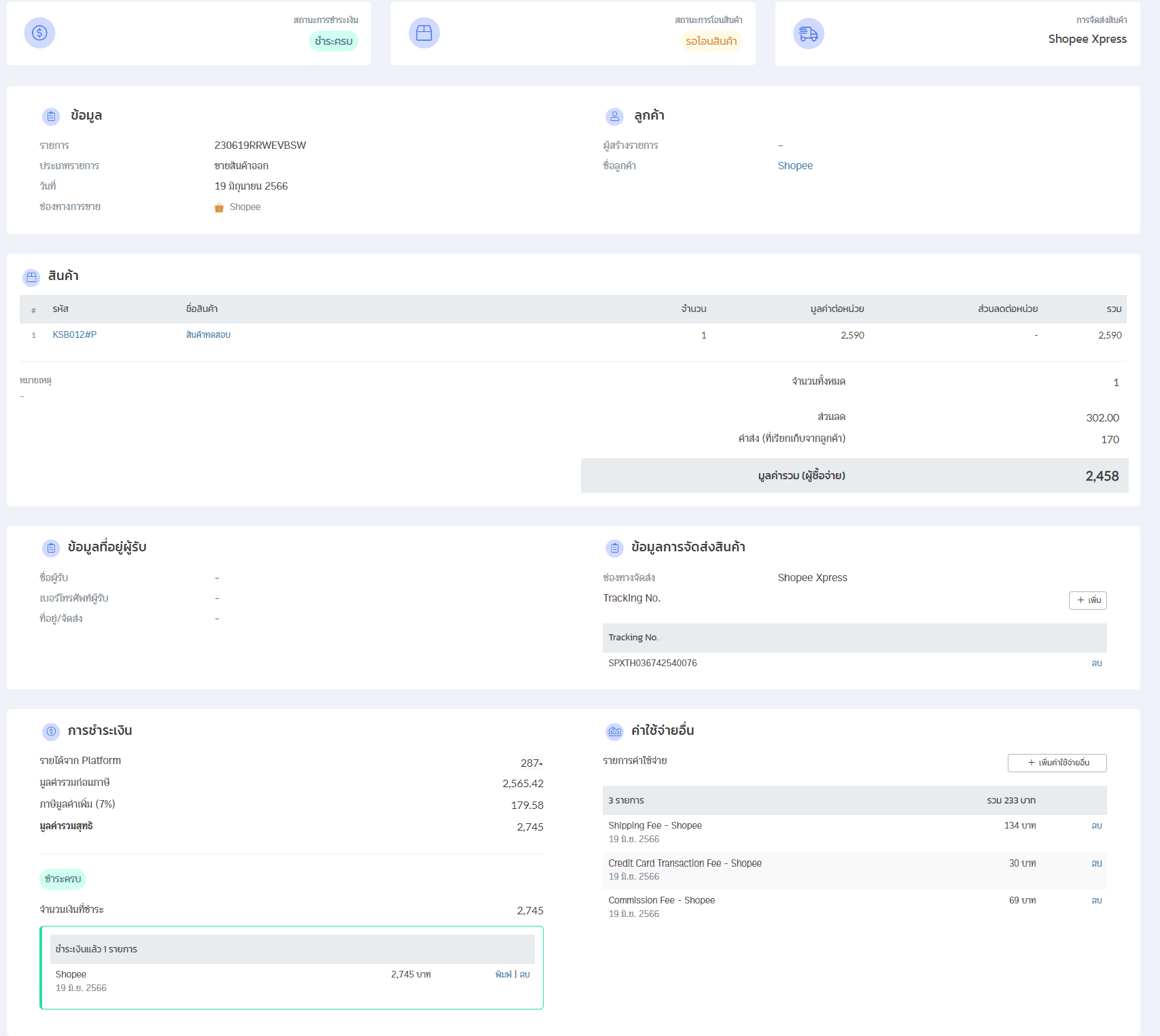This screenshot has height=1036, width=1160.
Task: Click the + เพิ่มค่าใช้จ่ายอื่น button
Action: (1057, 763)
